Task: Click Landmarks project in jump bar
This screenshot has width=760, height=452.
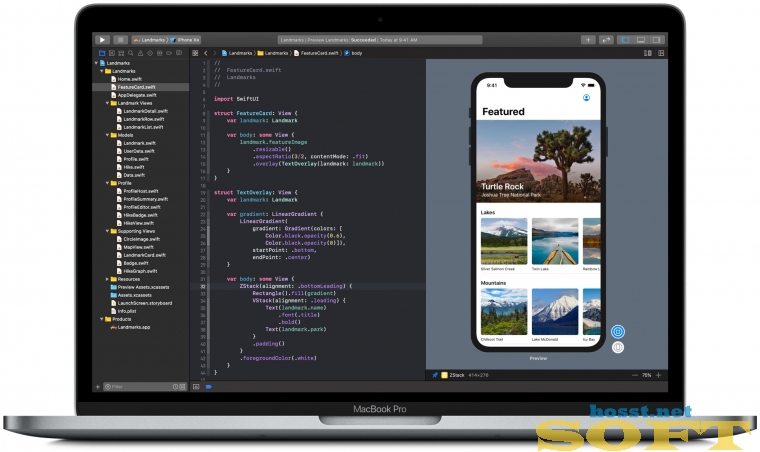Action: 237,53
